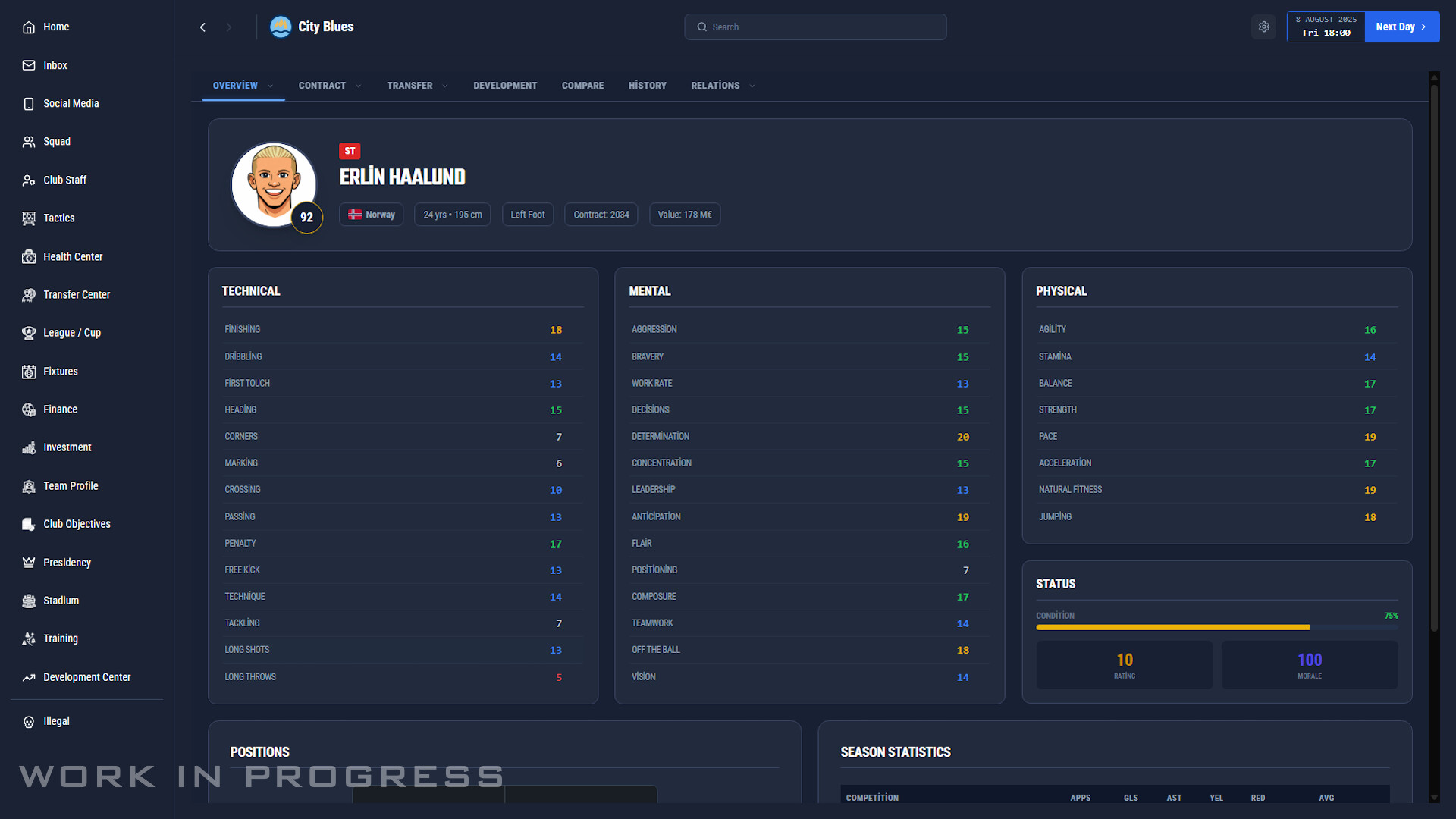This screenshot has height=819, width=1456.
Task: View the Stadium screen
Action: (x=61, y=600)
